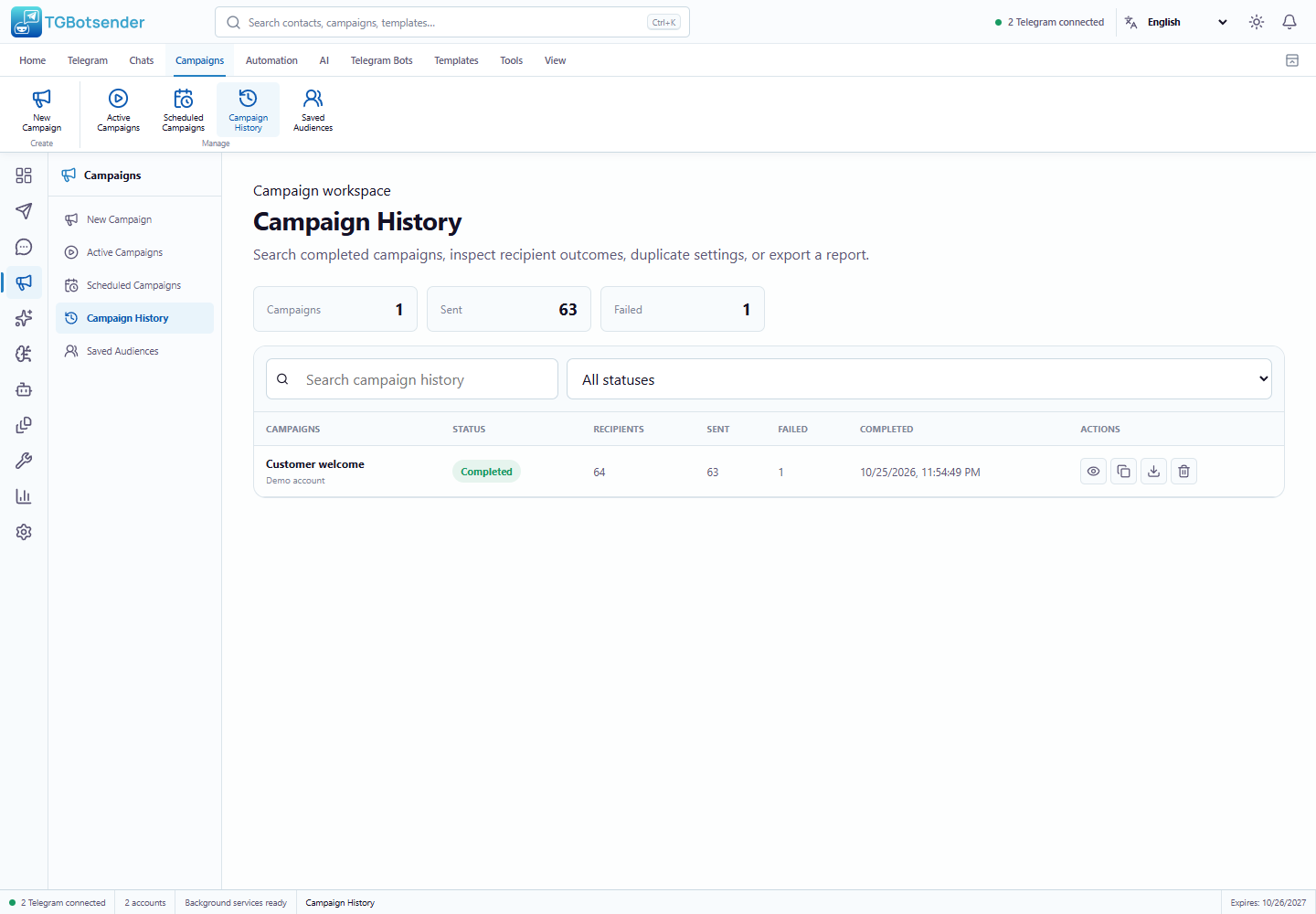Open the Telegram menu tab
Screen dimensions: 1316x914
[x=88, y=60]
